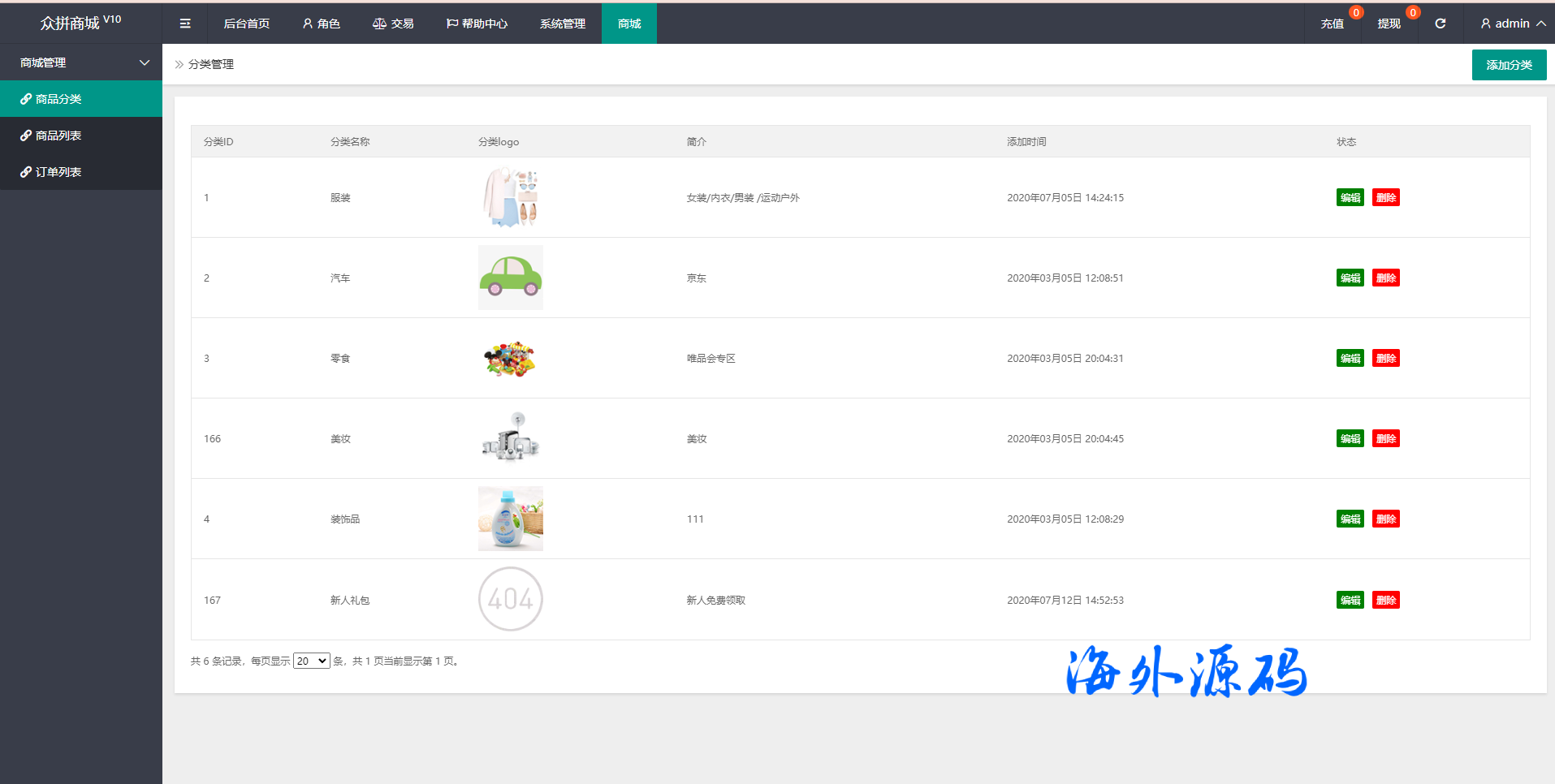This screenshot has width=1555, height=784.
Task: Edit the 服装 category
Action: click(1350, 197)
